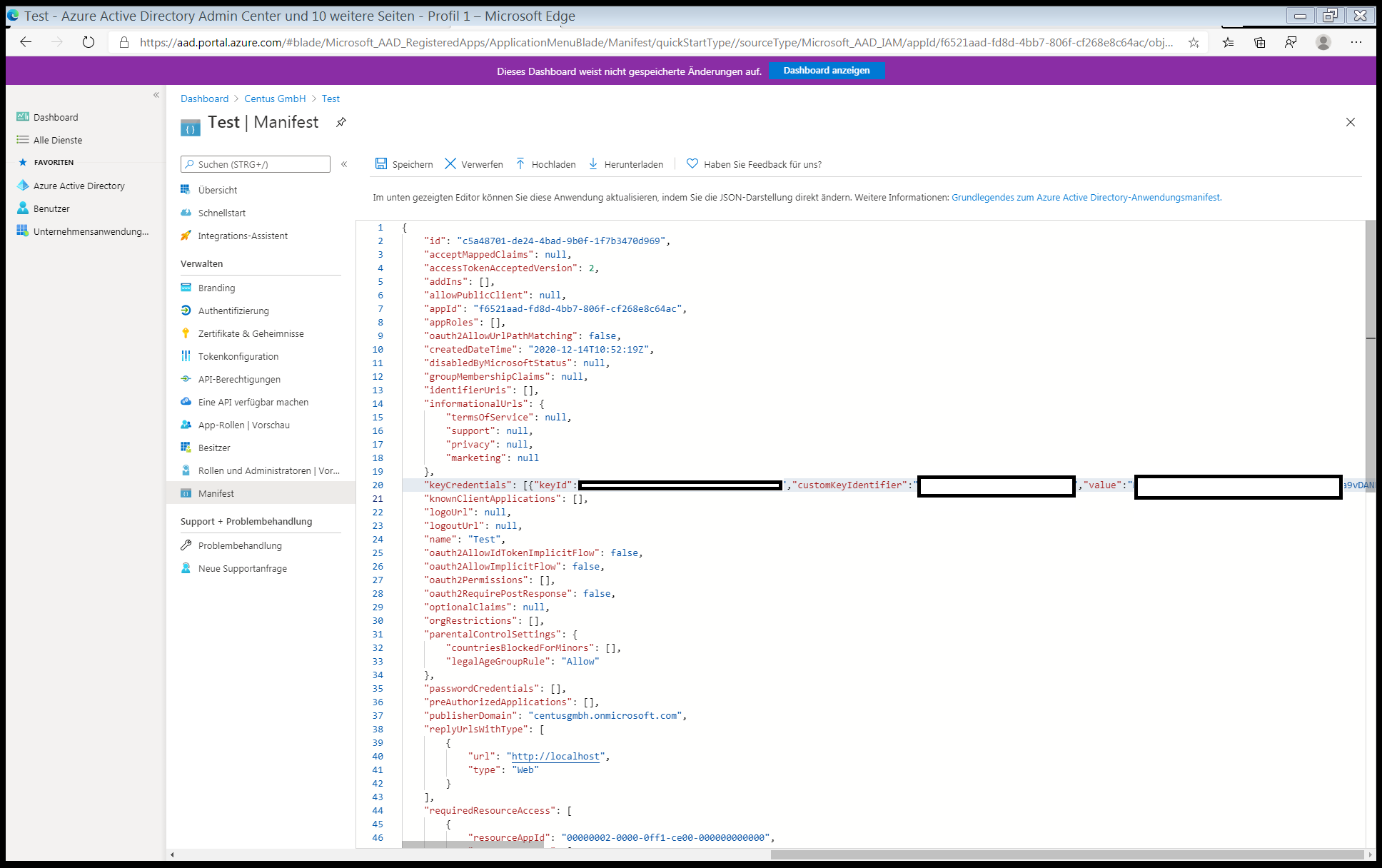Click the page bottom horizontal scrollbar

(1067, 854)
